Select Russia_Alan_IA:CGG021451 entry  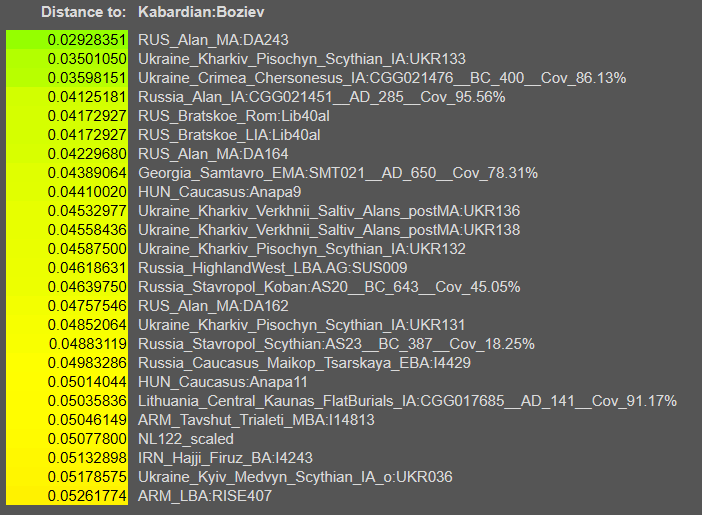pos(321,97)
